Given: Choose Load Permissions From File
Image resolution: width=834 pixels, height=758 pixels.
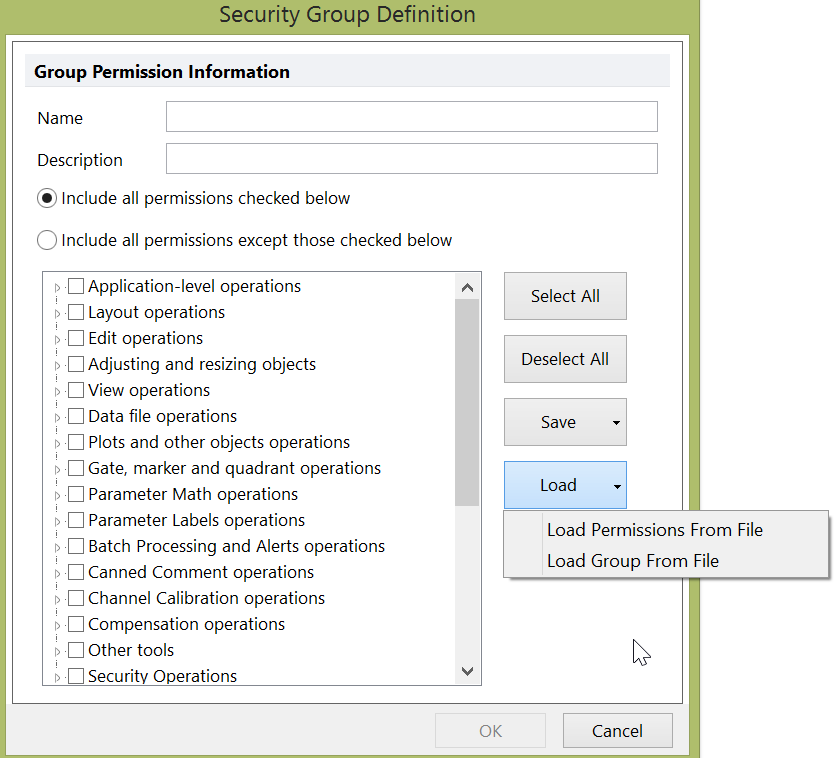Looking at the screenshot, I should 654,530.
